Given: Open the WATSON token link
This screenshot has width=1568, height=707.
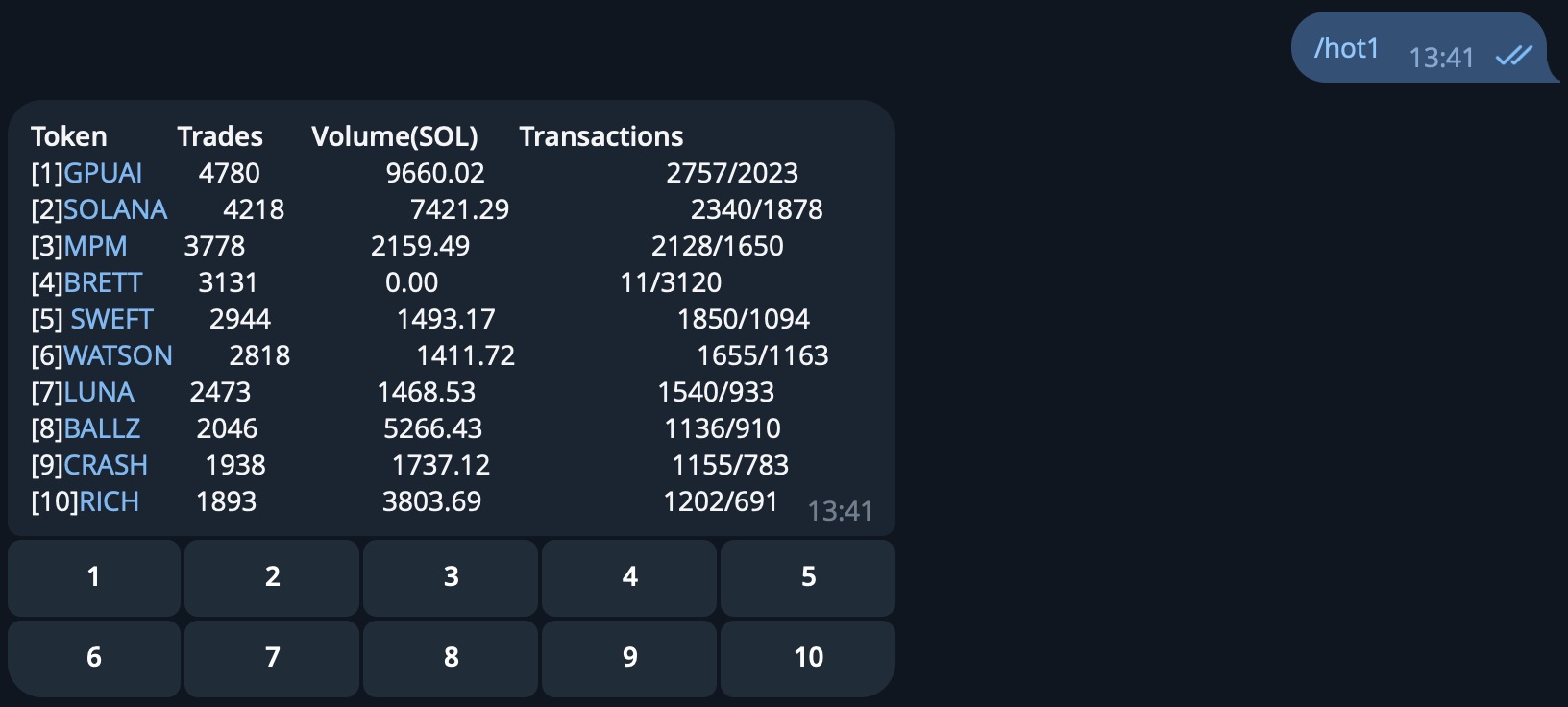Looking at the screenshot, I should pos(118,355).
